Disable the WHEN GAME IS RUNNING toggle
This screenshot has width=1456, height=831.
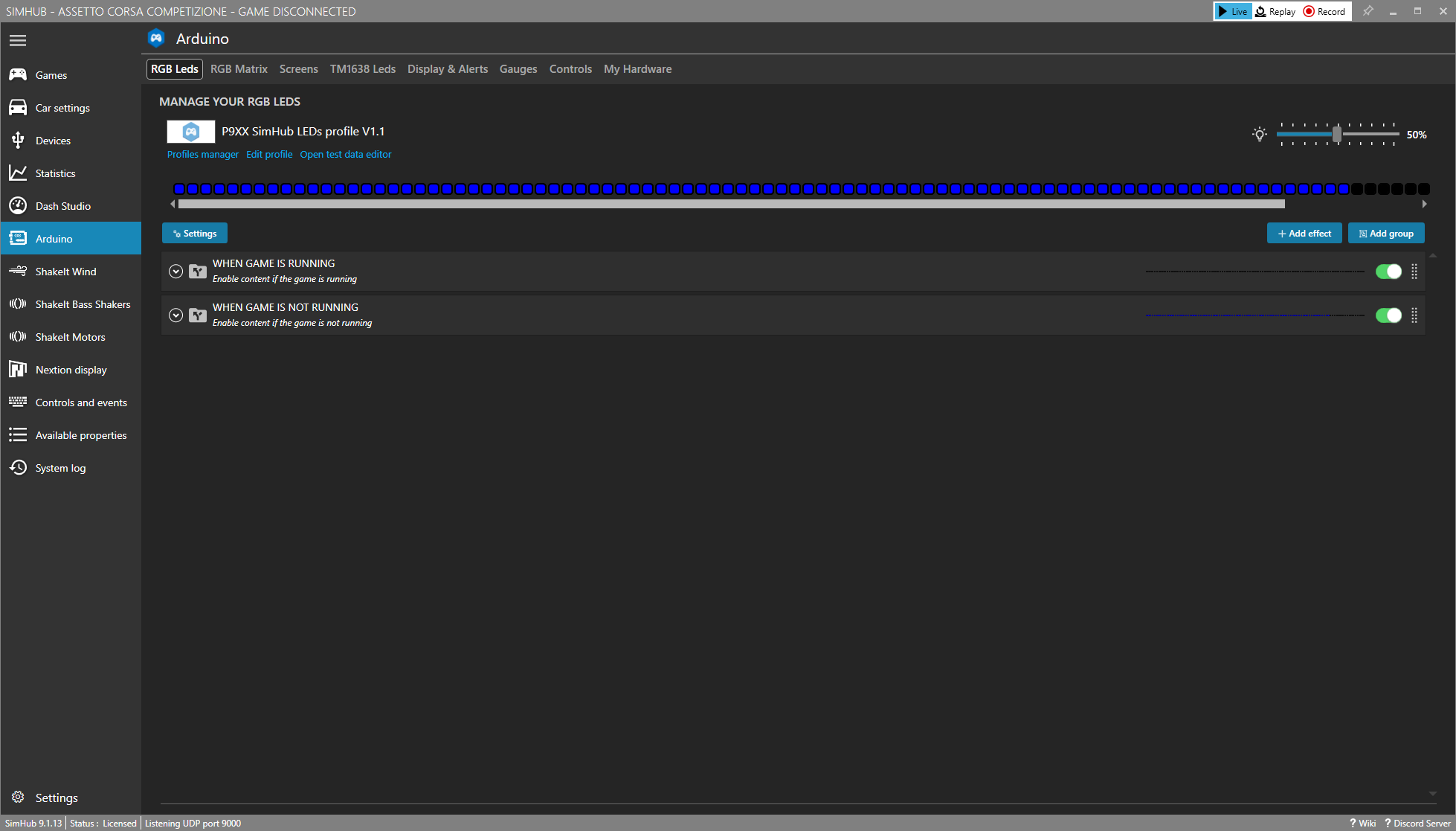[x=1388, y=272]
